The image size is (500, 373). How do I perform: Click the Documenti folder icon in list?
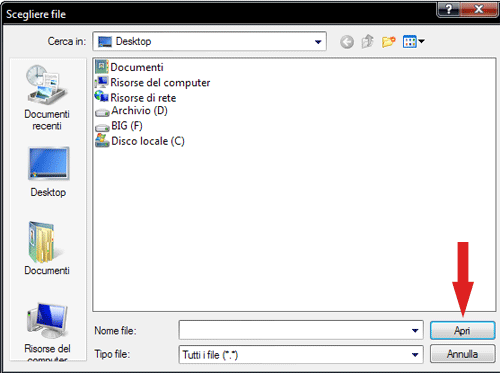click(x=102, y=67)
